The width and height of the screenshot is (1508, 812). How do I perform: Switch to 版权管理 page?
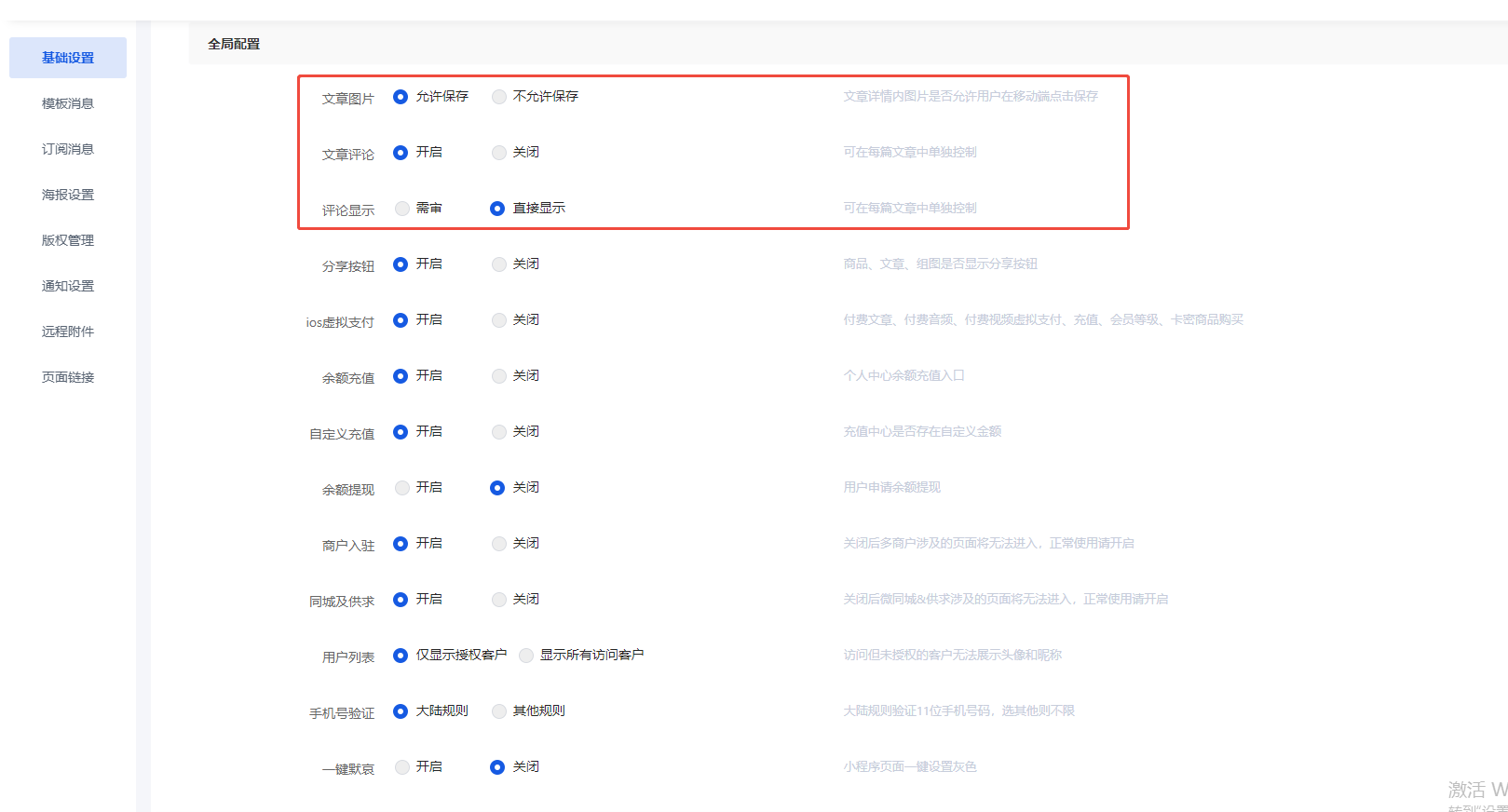coord(68,240)
